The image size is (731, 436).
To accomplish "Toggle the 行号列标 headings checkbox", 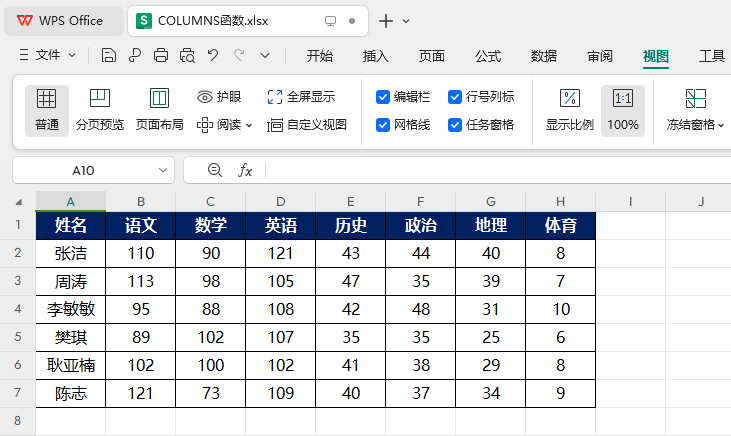I will [x=455, y=97].
